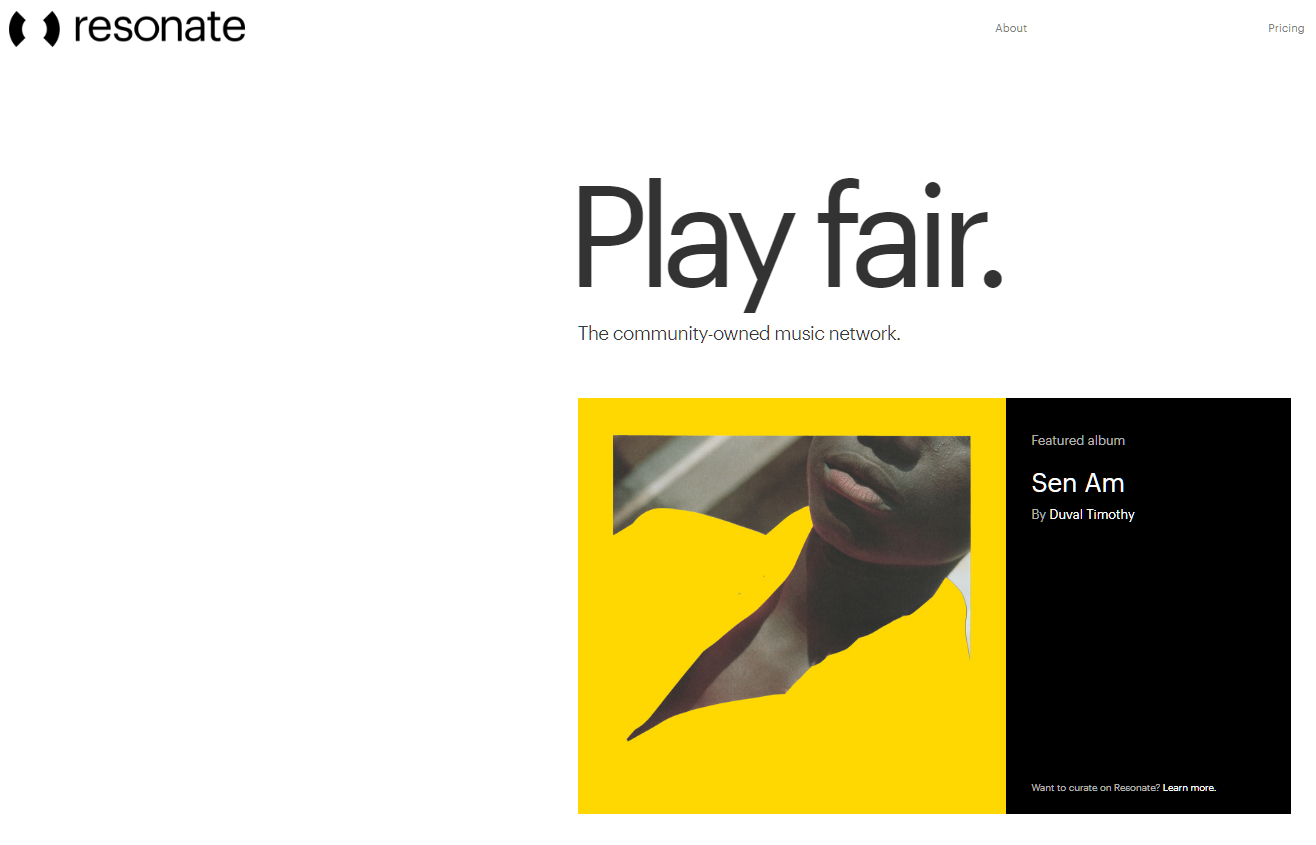Open the About navigation item
Screen dimensions: 1316x845
pyautogui.click(x=1011, y=28)
